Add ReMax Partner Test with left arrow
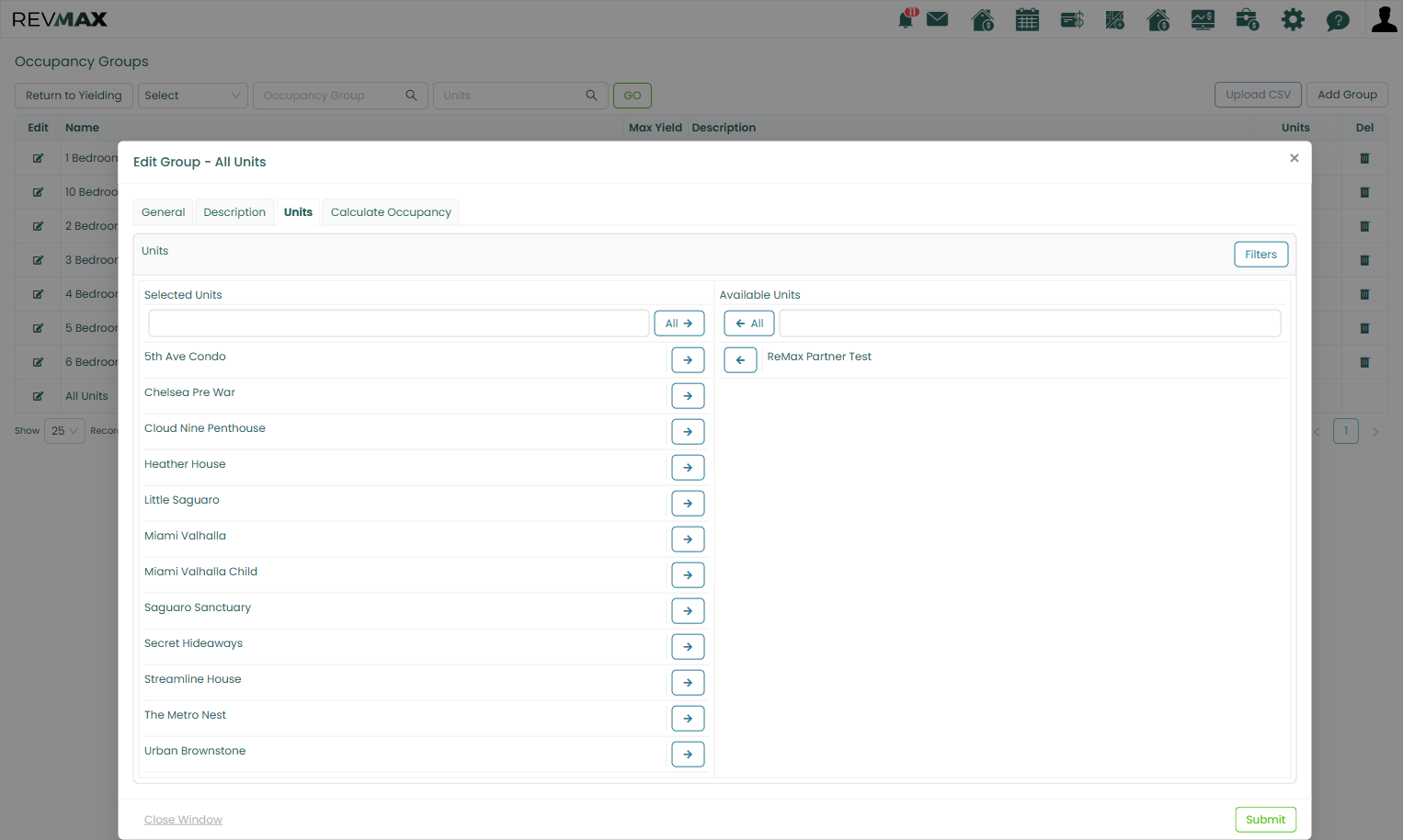Image resolution: width=1403 pixels, height=840 pixels. pyautogui.click(x=740, y=360)
